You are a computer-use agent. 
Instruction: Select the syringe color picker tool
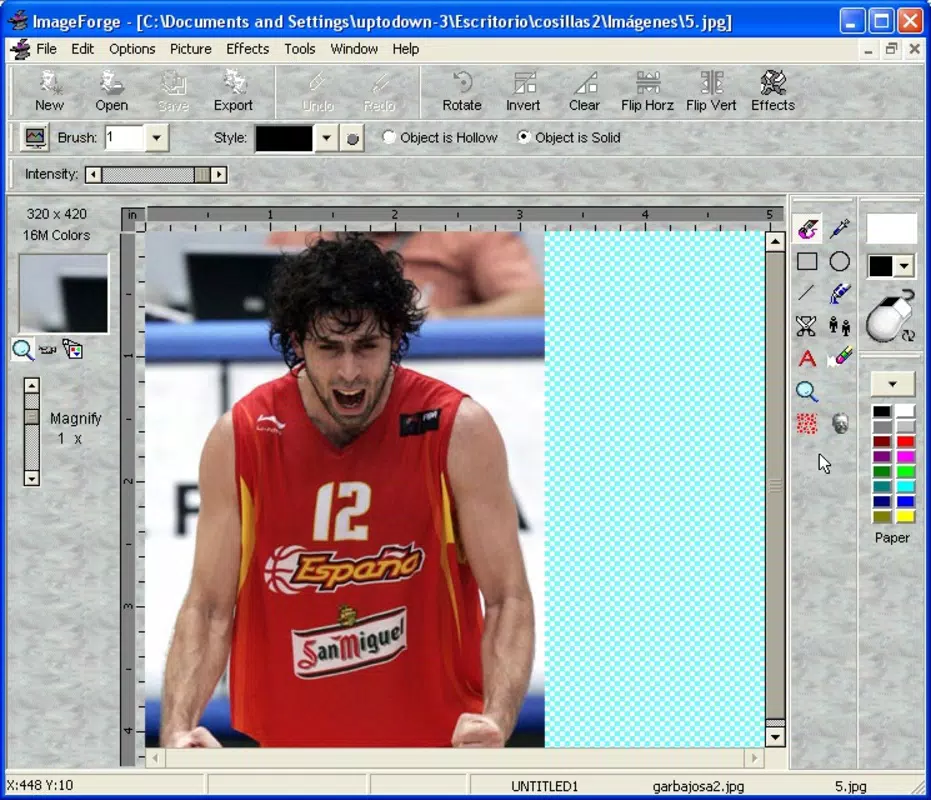[x=840, y=229]
